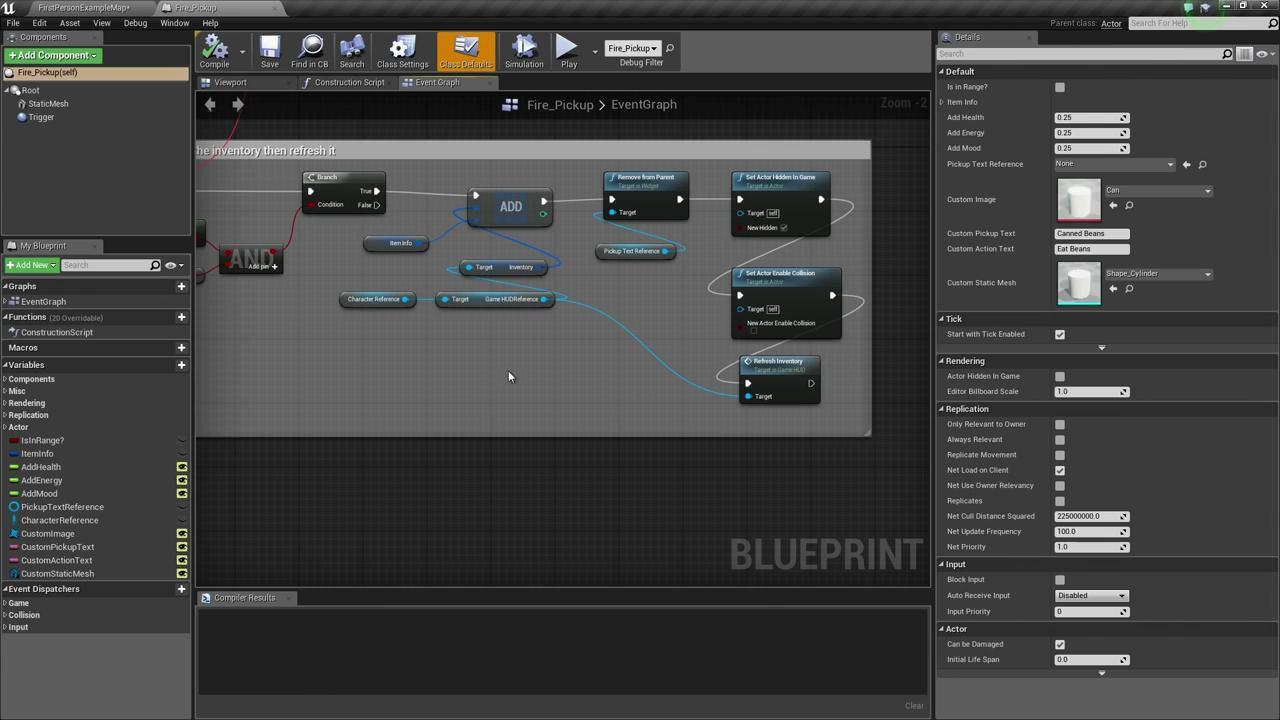Adjust the Add Health value slider
This screenshot has width=1280, height=720.
pyautogui.click(x=1091, y=118)
